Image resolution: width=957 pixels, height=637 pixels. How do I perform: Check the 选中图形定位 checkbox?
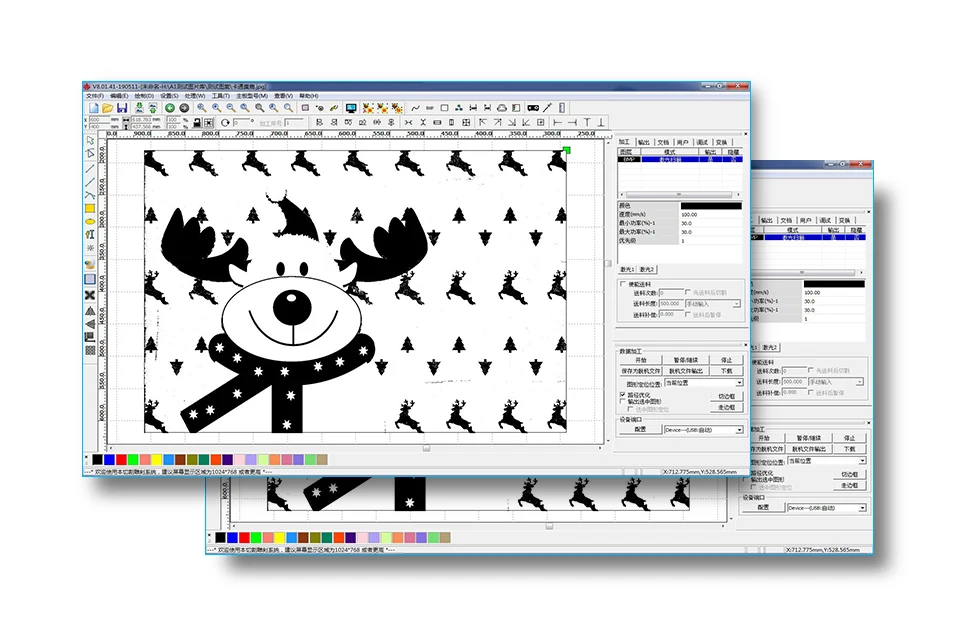[630, 409]
